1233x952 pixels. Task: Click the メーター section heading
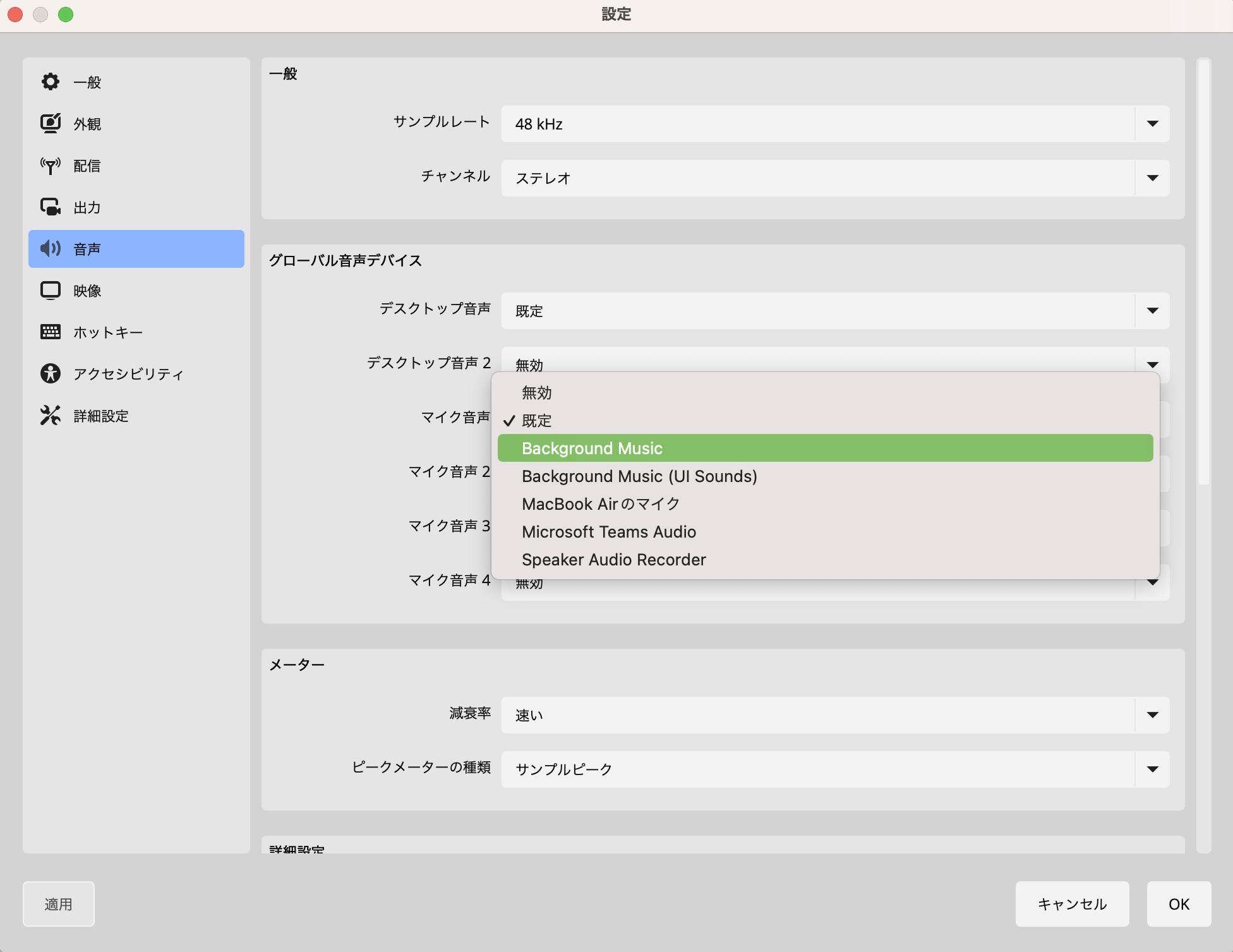tap(297, 665)
